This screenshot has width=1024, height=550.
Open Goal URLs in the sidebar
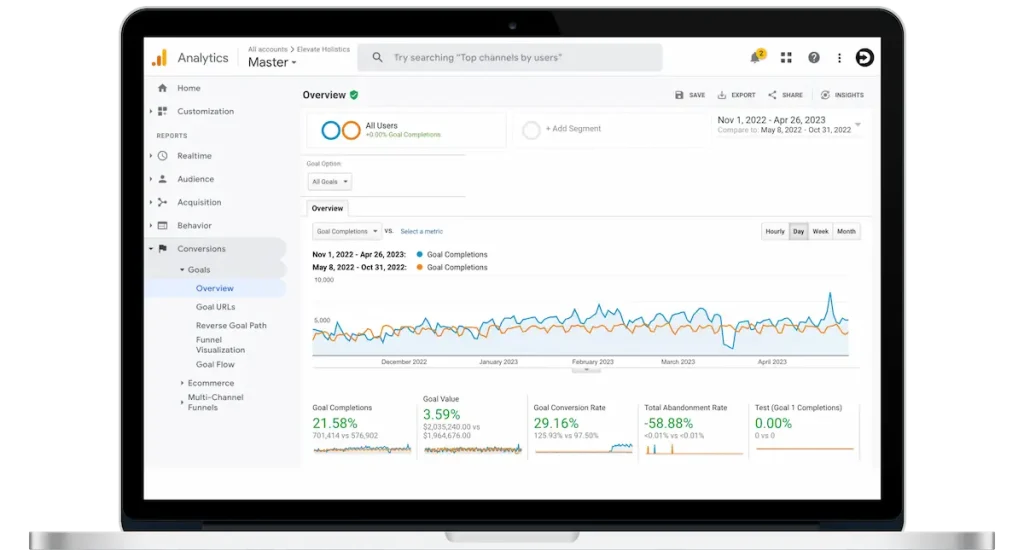pos(215,307)
